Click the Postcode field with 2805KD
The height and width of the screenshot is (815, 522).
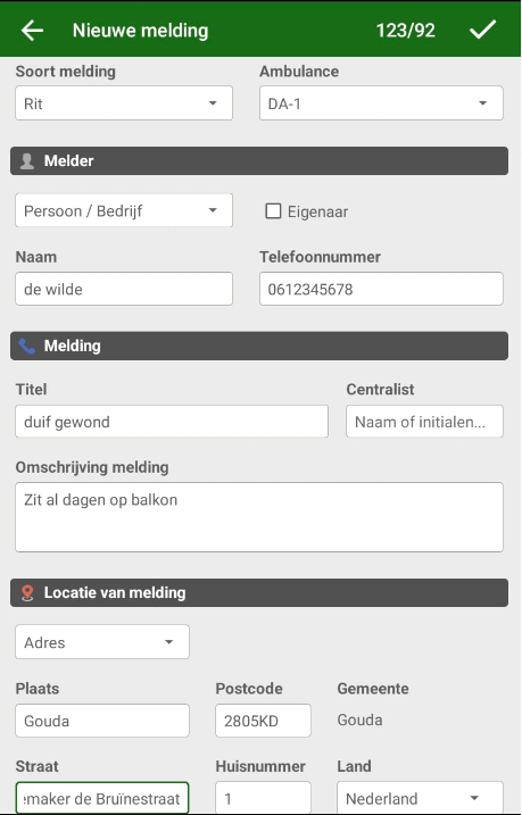tap(263, 720)
